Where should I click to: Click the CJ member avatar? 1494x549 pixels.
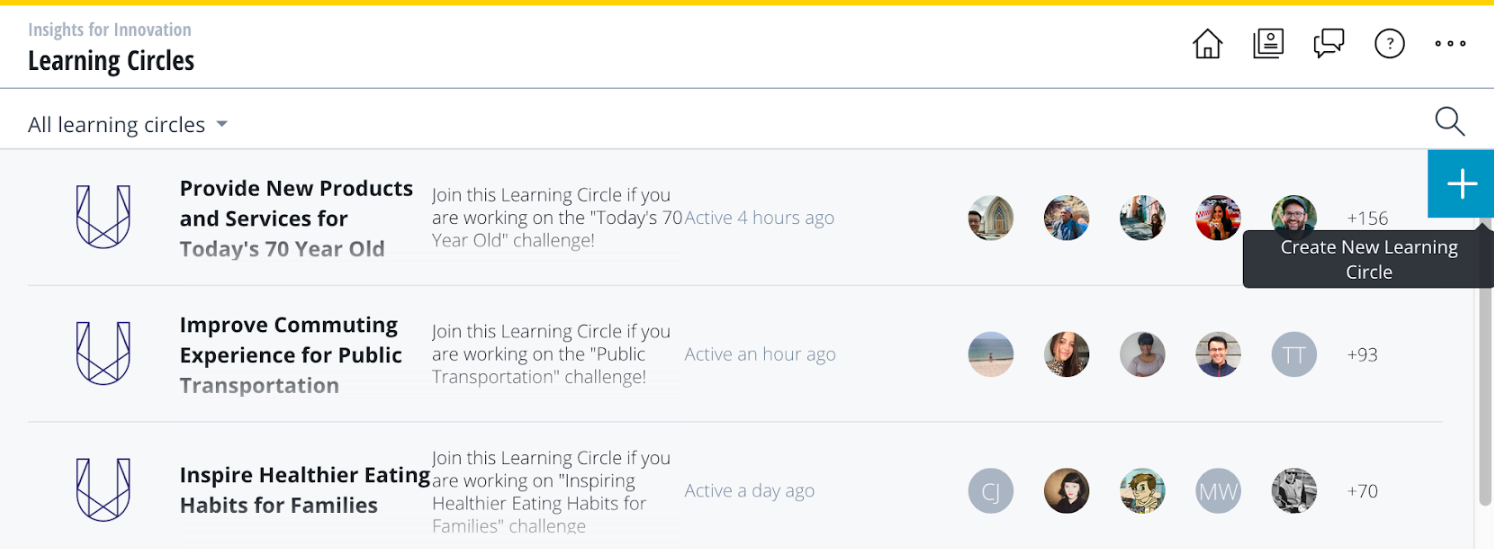click(991, 490)
